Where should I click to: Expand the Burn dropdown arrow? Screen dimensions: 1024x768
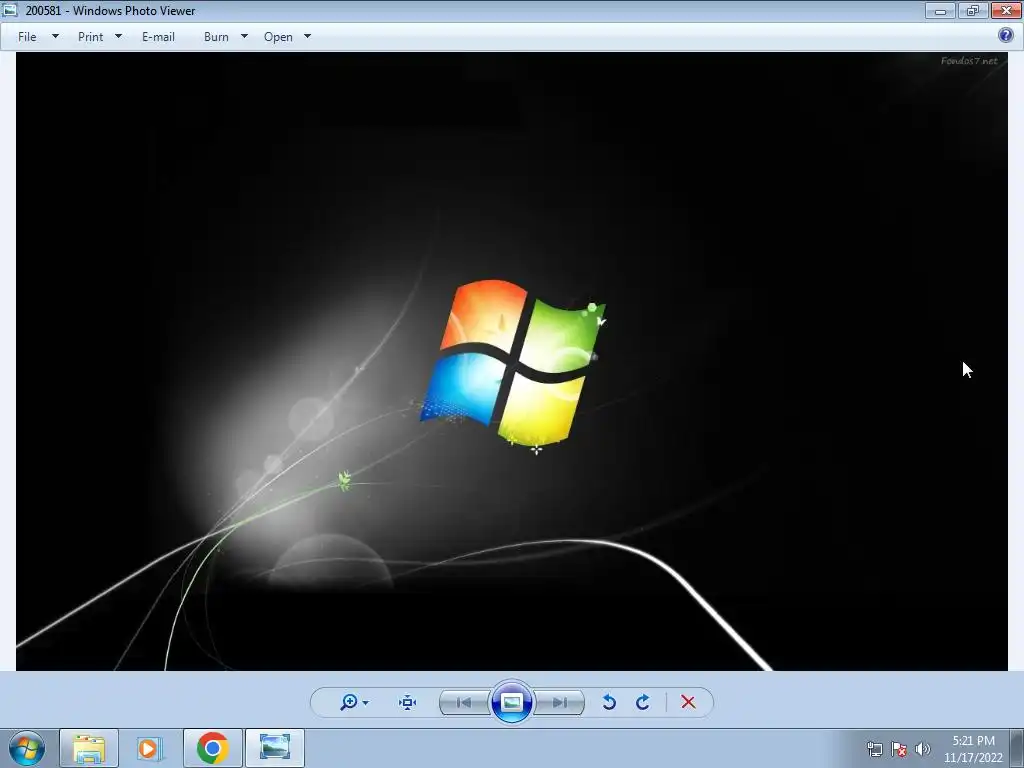[244, 37]
